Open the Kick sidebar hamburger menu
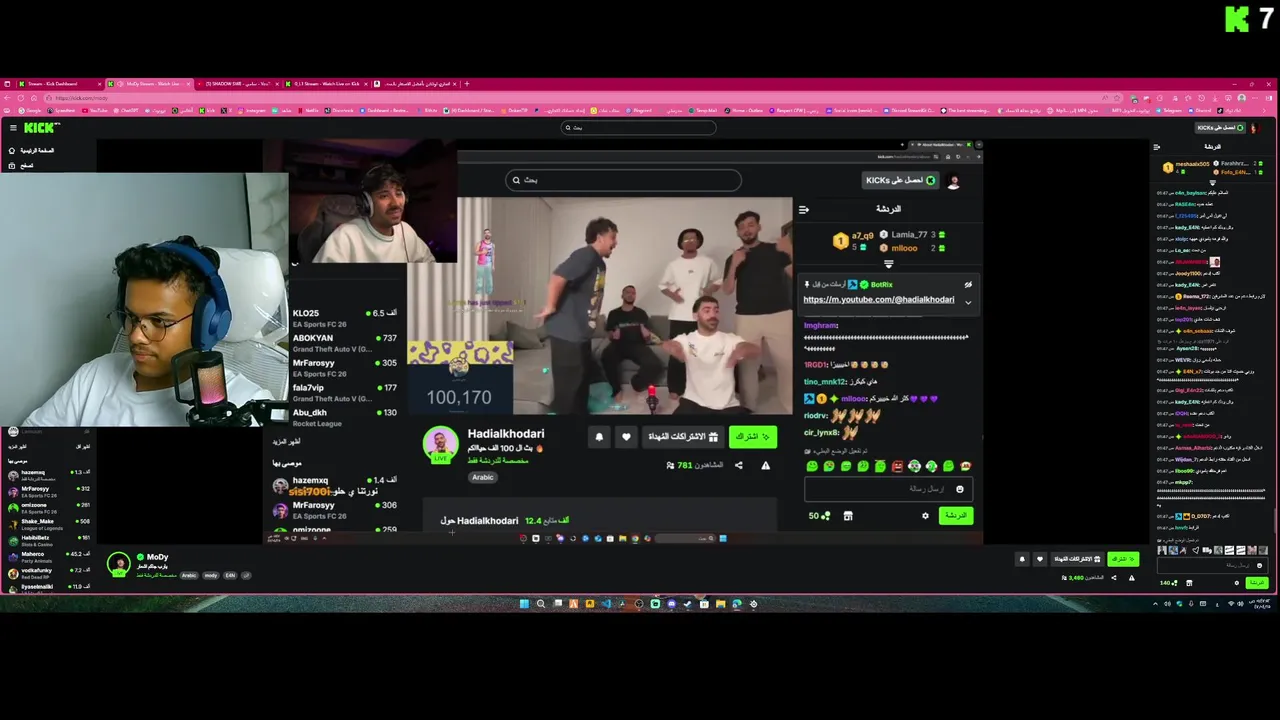 (13, 128)
